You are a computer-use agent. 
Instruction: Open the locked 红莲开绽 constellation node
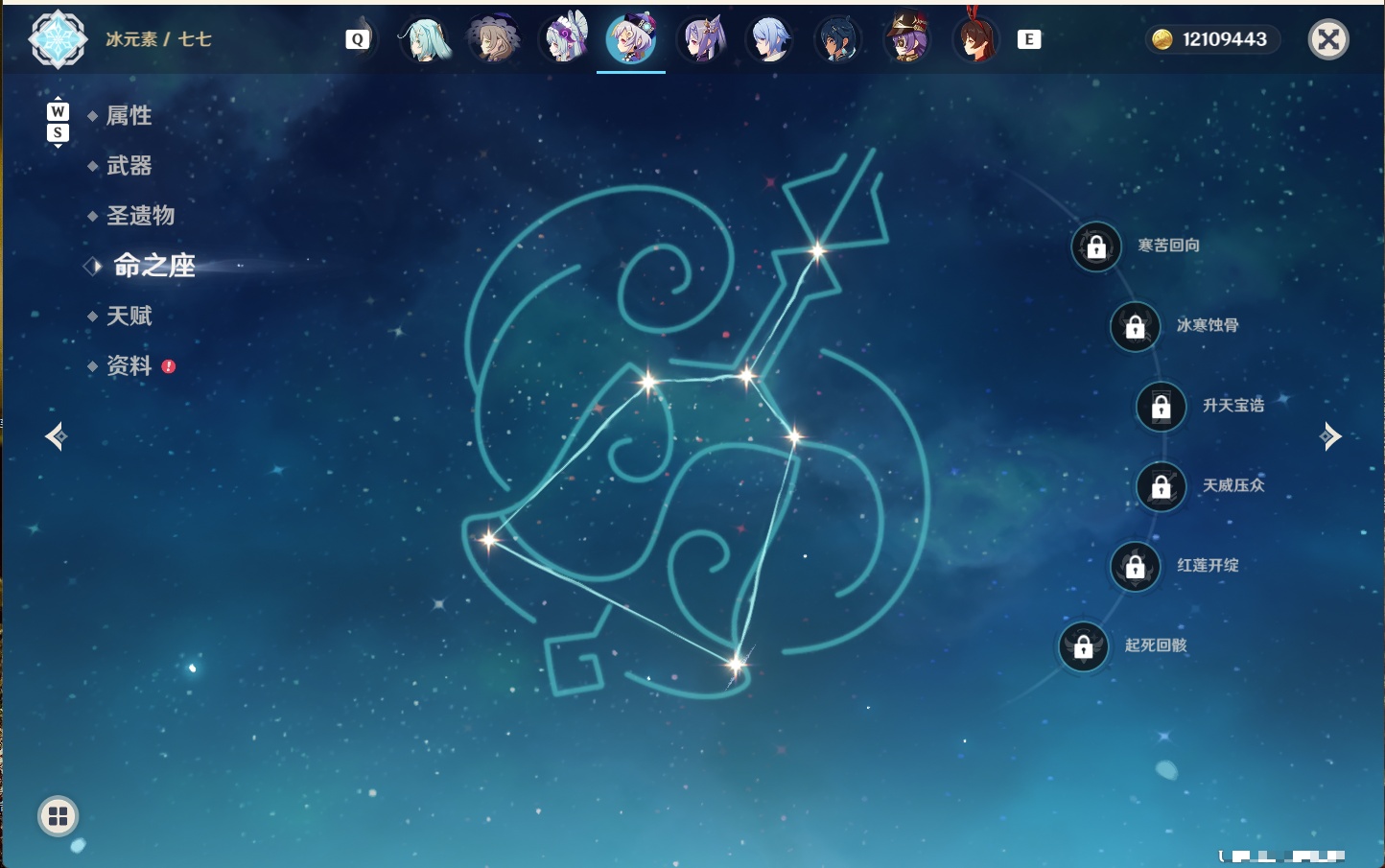1136,567
